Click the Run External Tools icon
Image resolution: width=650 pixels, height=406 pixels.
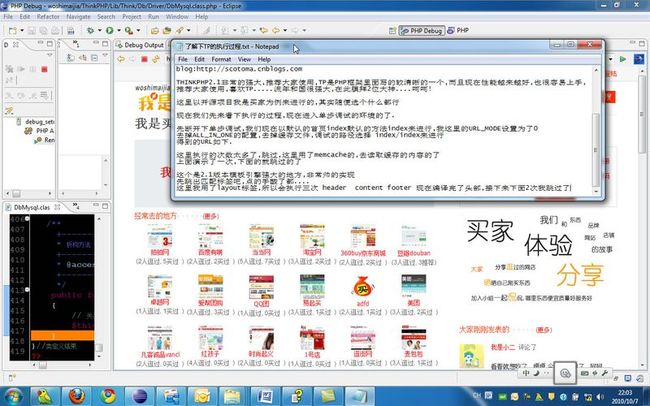tap(129, 30)
